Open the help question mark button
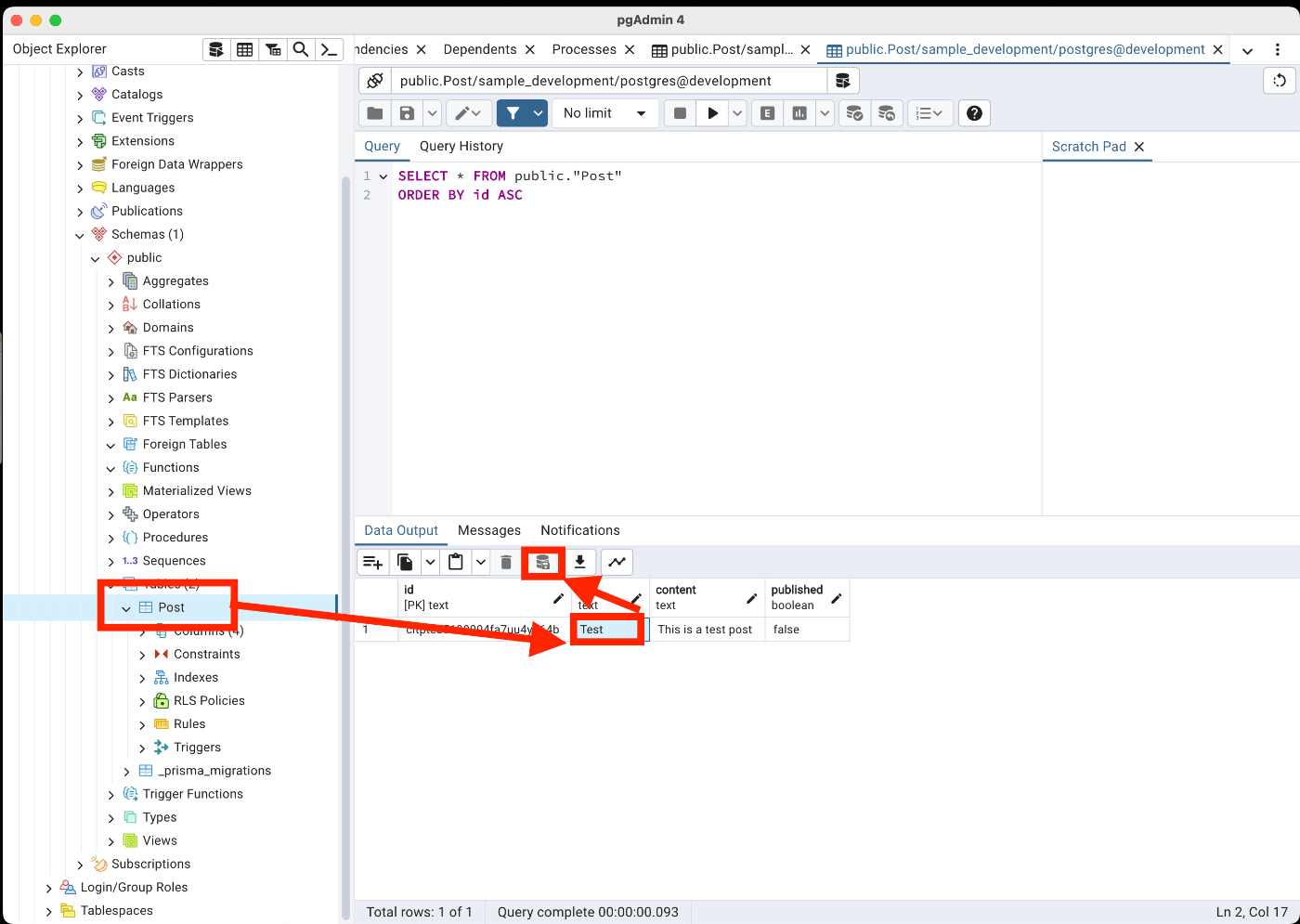 (974, 113)
